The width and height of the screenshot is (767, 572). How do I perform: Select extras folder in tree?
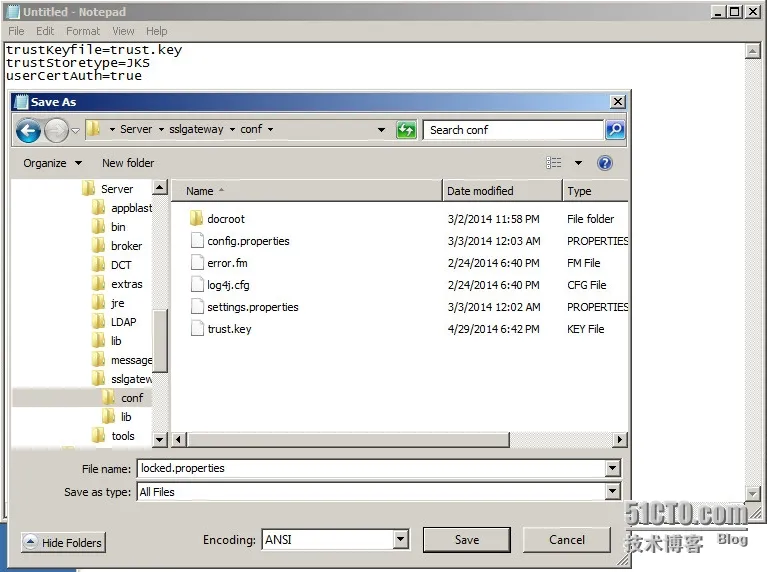click(x=117, y=284)
